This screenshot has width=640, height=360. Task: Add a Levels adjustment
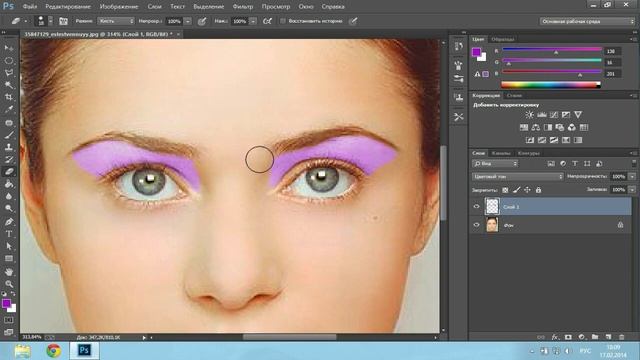coord(542,115)
